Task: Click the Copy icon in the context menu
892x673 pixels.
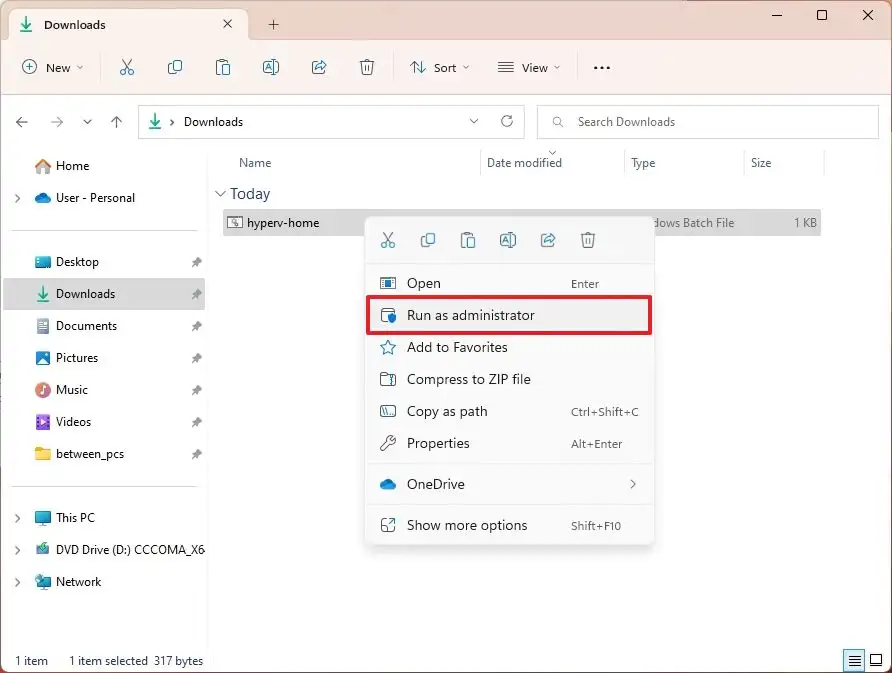Action: (x=428, y=240)
